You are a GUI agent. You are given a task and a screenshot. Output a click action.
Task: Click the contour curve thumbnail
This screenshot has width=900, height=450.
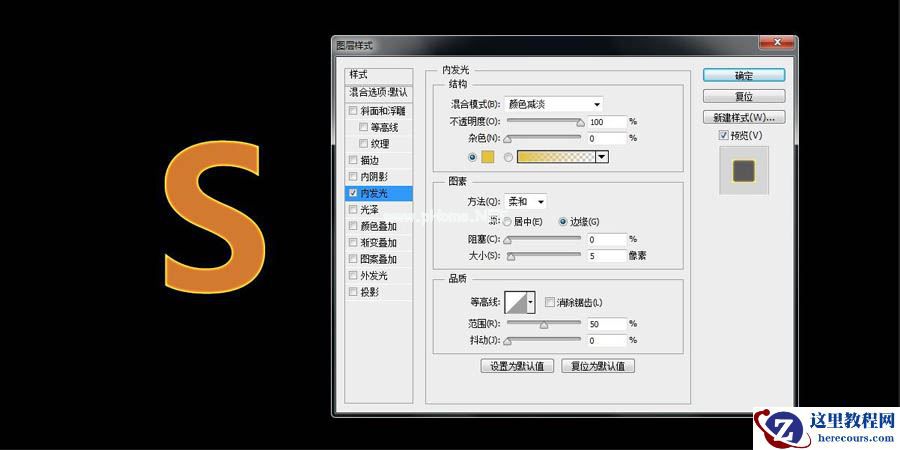(x=515, y=302)
